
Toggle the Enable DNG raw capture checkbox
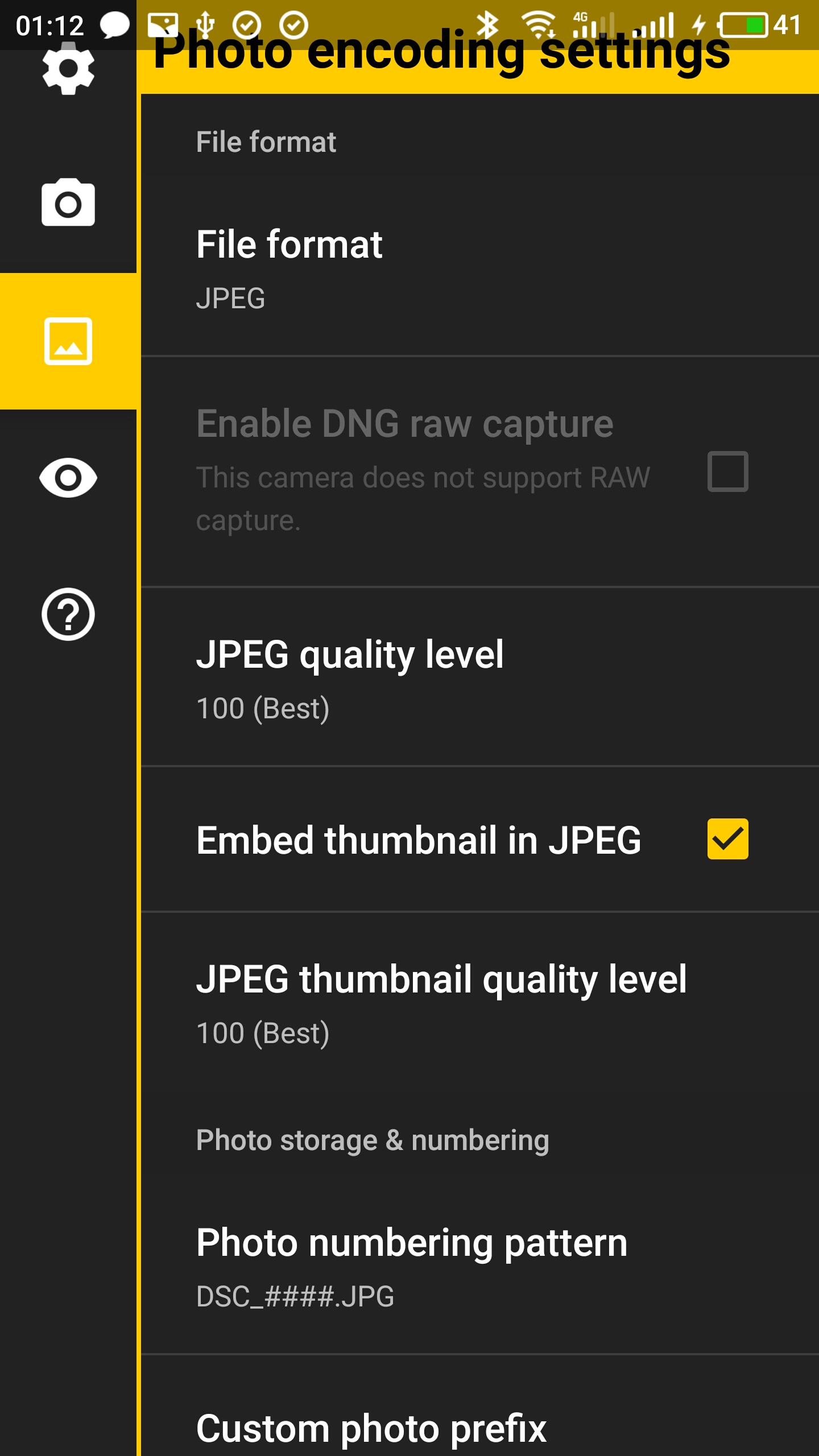click(x=727, y=471)
